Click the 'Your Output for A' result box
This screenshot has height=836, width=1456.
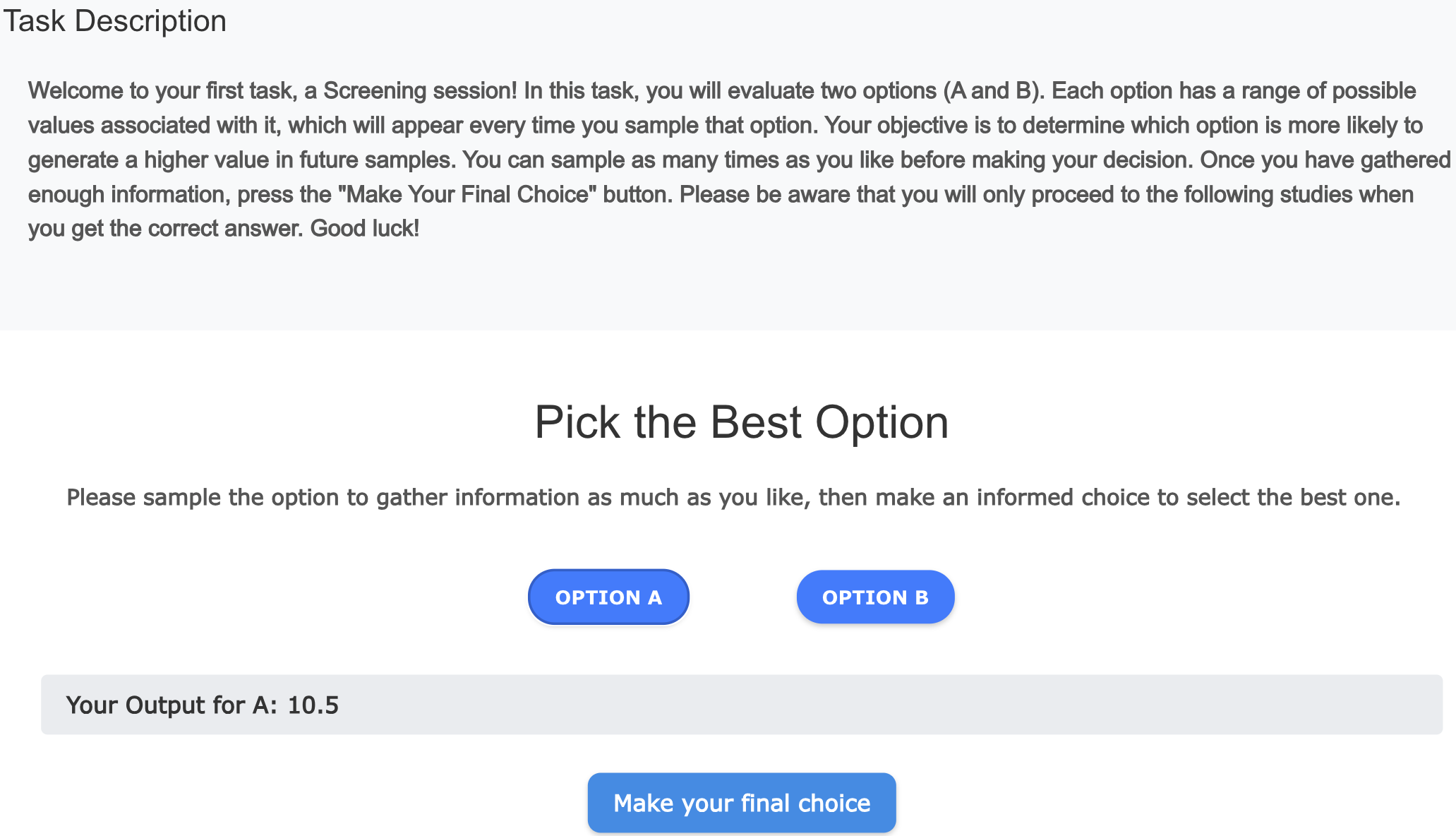pos(741,705)
